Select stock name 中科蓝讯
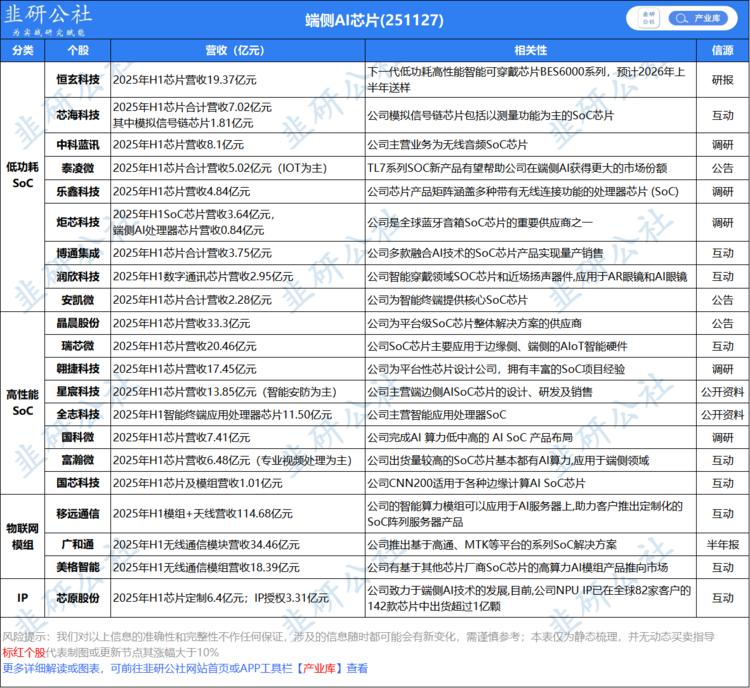The width and height of the screenshot is (750, 688). [78, 144]
